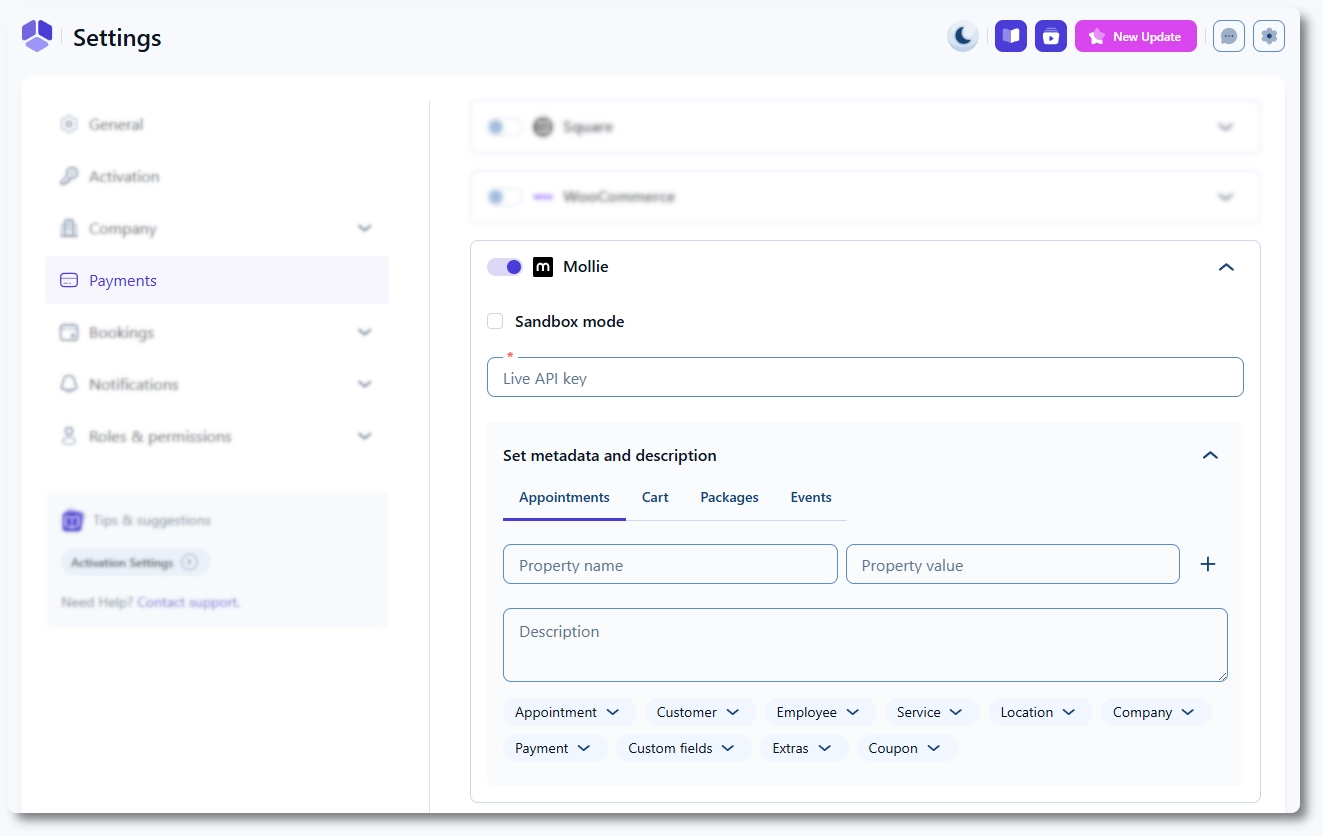This screenshot has height=836, width=1323.
Task: Open the Payment placeholder dropdown
Action: [x=553, y=748]
